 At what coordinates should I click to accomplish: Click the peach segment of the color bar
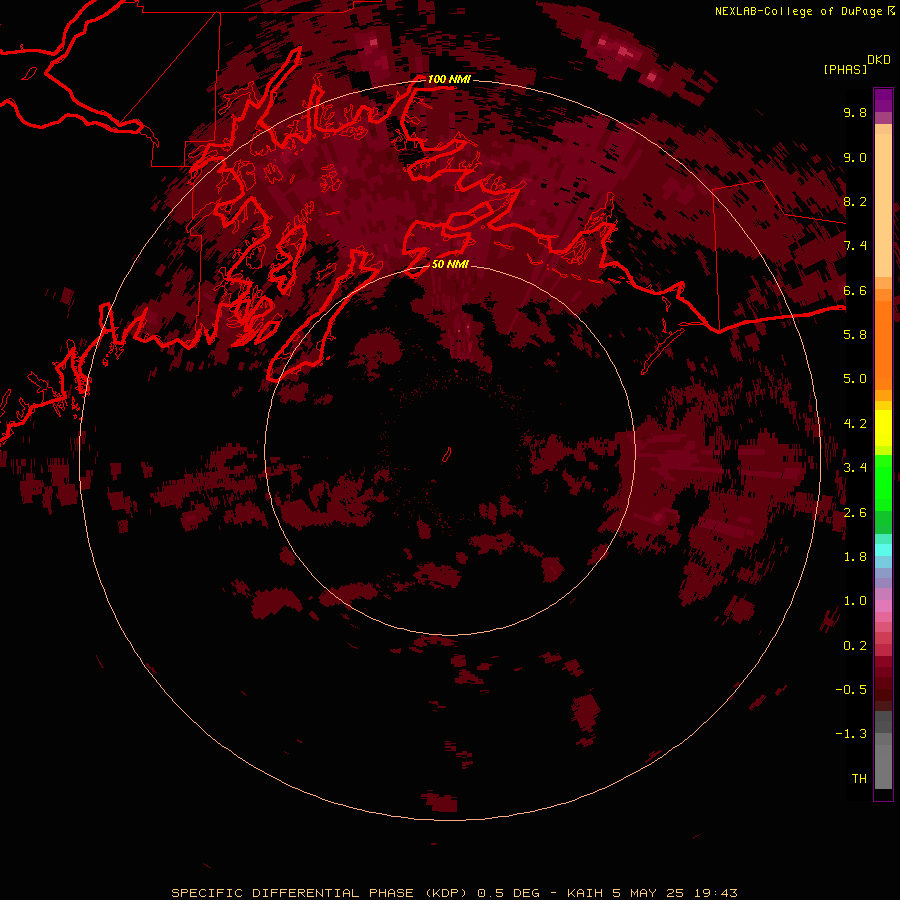coord(883,205)
